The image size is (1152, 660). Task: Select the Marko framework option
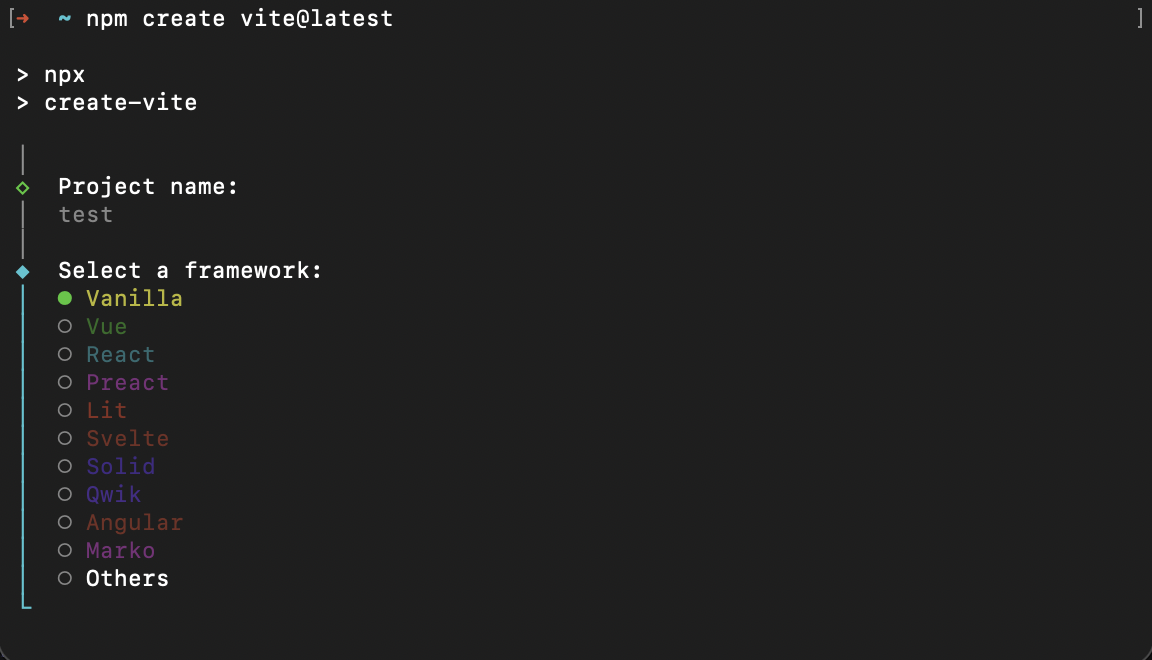[x=120, y=550]
